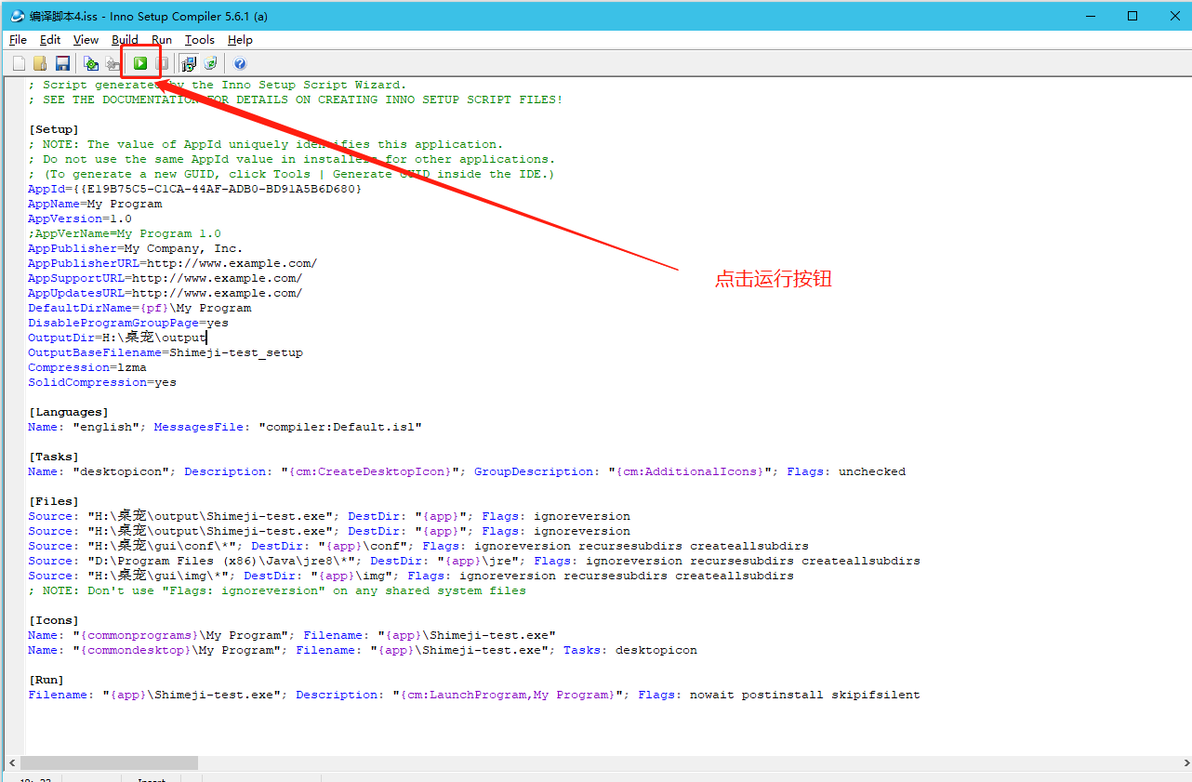Viewport: 1192px width, 782px height.
Task: Click the green Run button in toolbar
Action: tap(141, 64)
